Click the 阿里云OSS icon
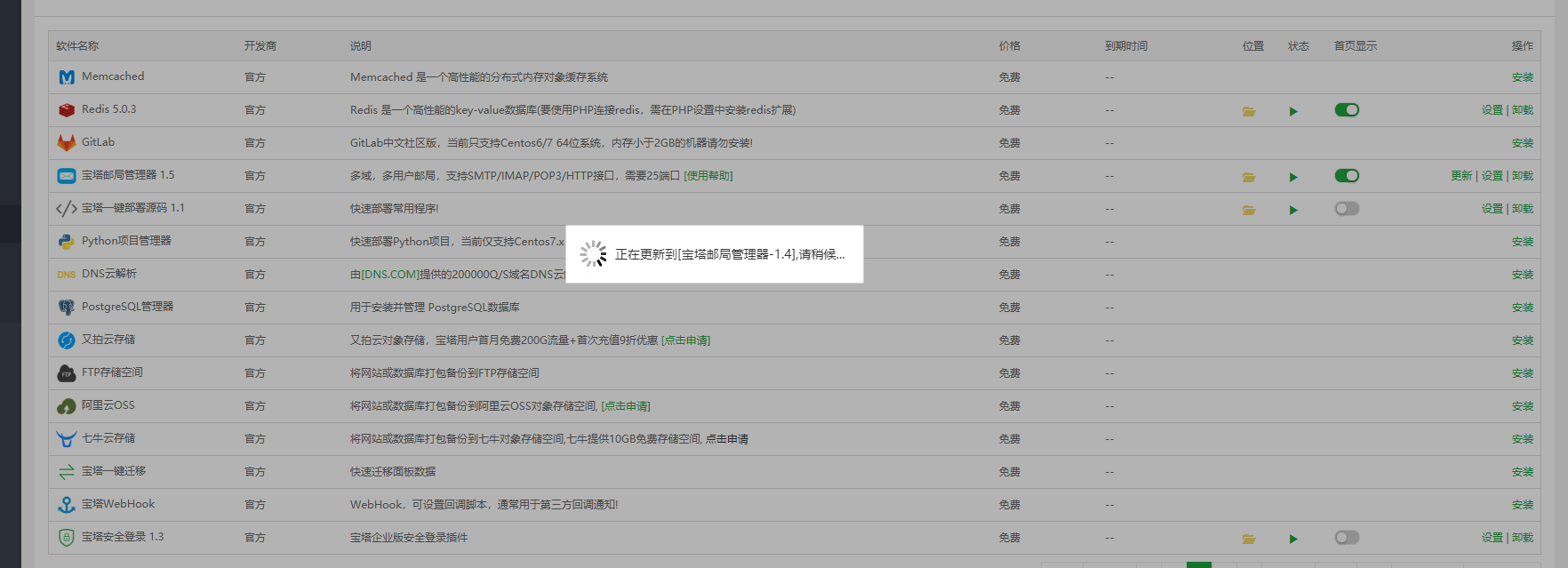The image size is (1568, 568). (x=67, y=406)
